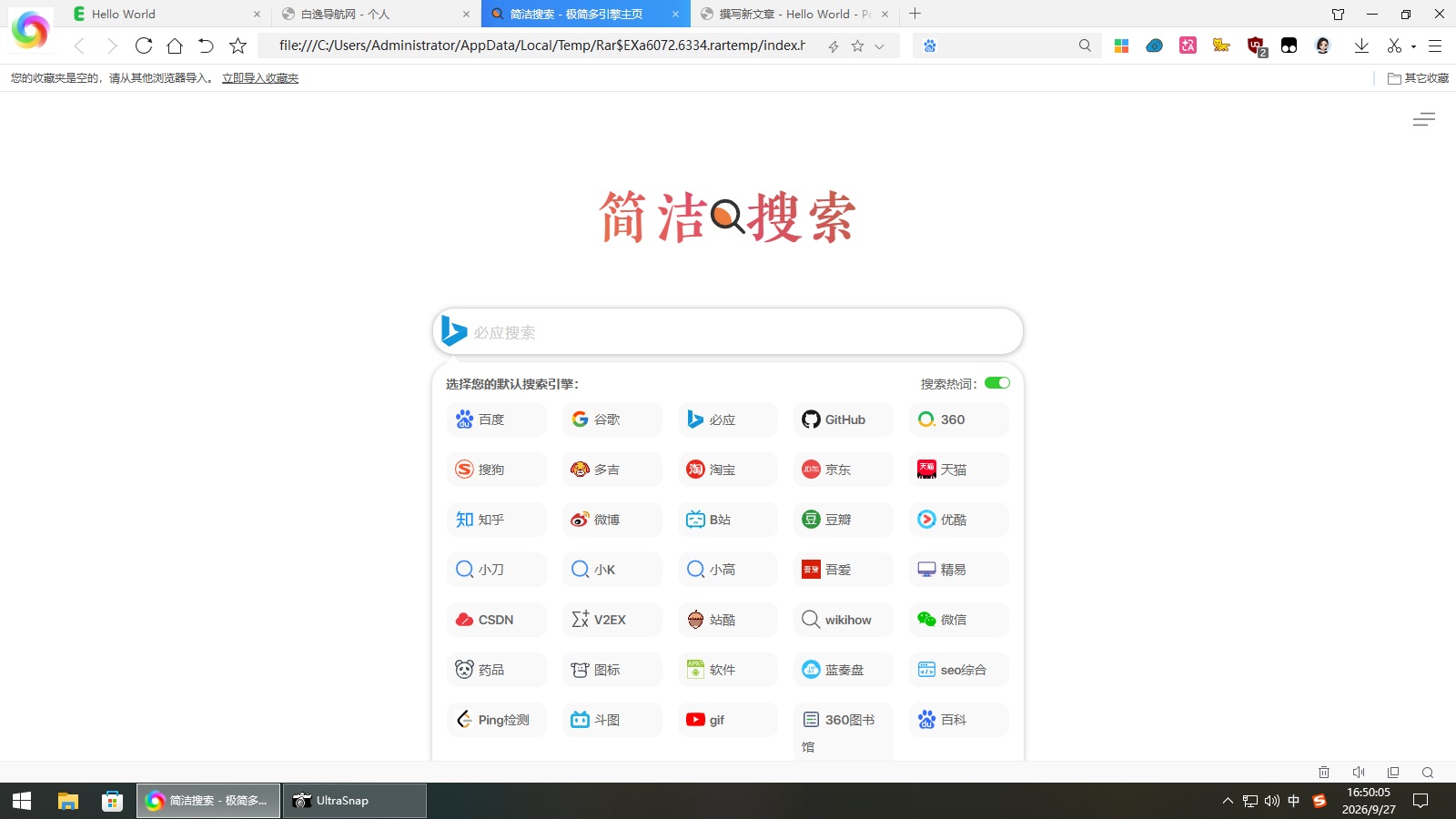Choose the 精易 engine

tap(958, 570)
